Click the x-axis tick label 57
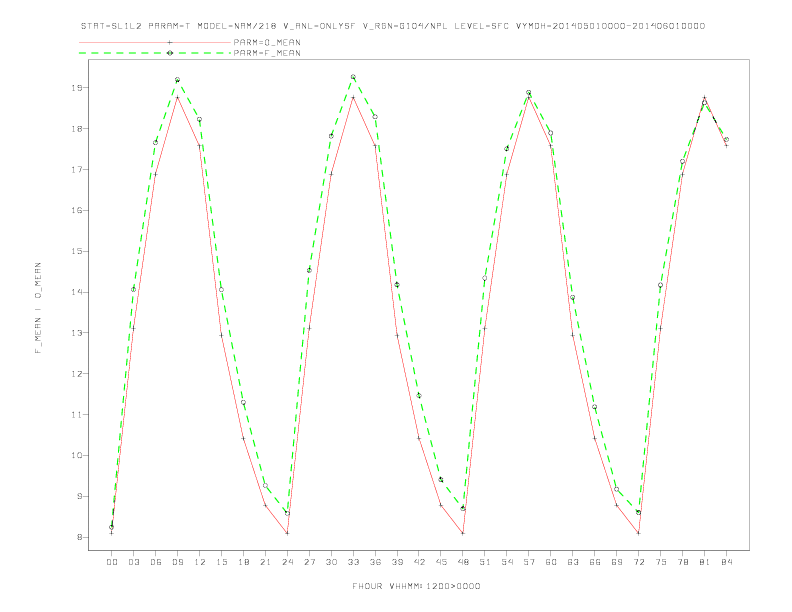 pyautogui.click(x=529, y=562)
